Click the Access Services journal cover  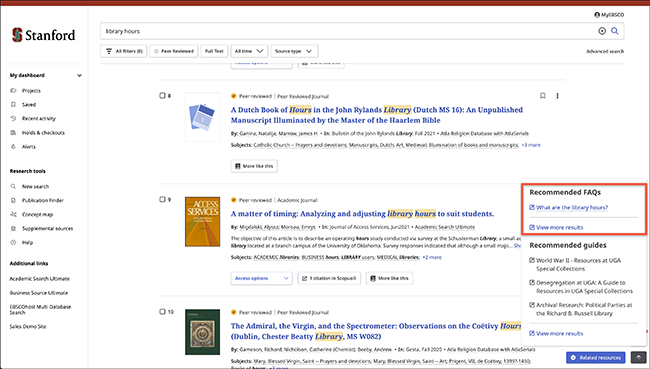[x=202, y=222]
